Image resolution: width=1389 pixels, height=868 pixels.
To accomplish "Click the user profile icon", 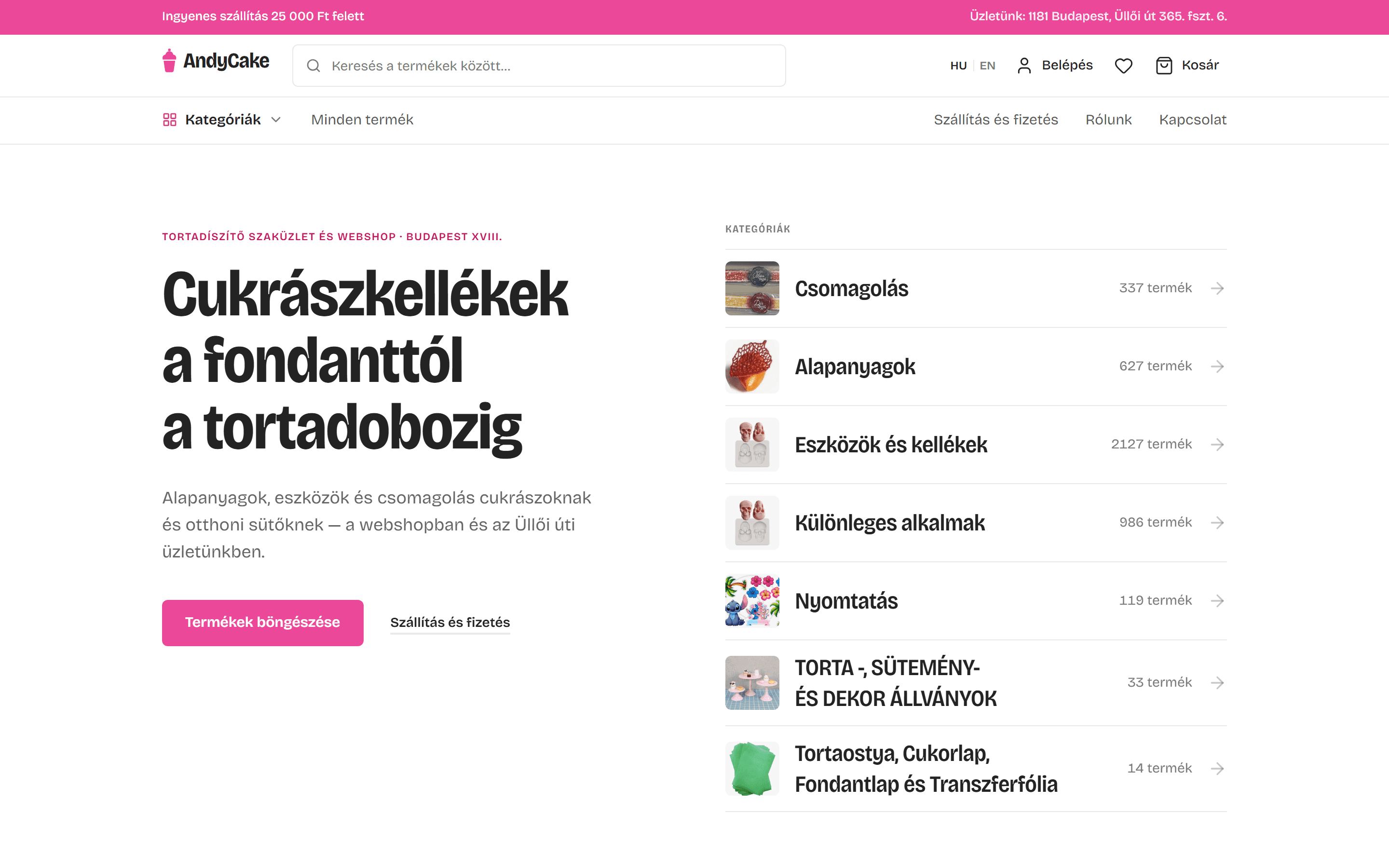I will coord(1024,66).
